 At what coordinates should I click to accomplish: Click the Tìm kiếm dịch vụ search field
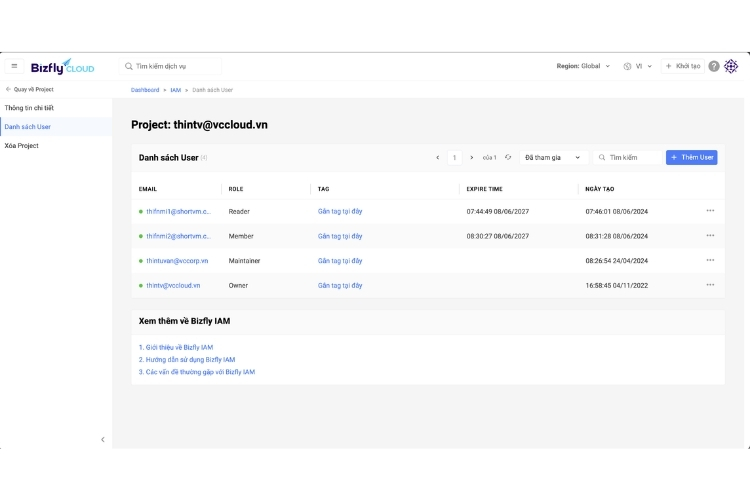click(172, 66)
